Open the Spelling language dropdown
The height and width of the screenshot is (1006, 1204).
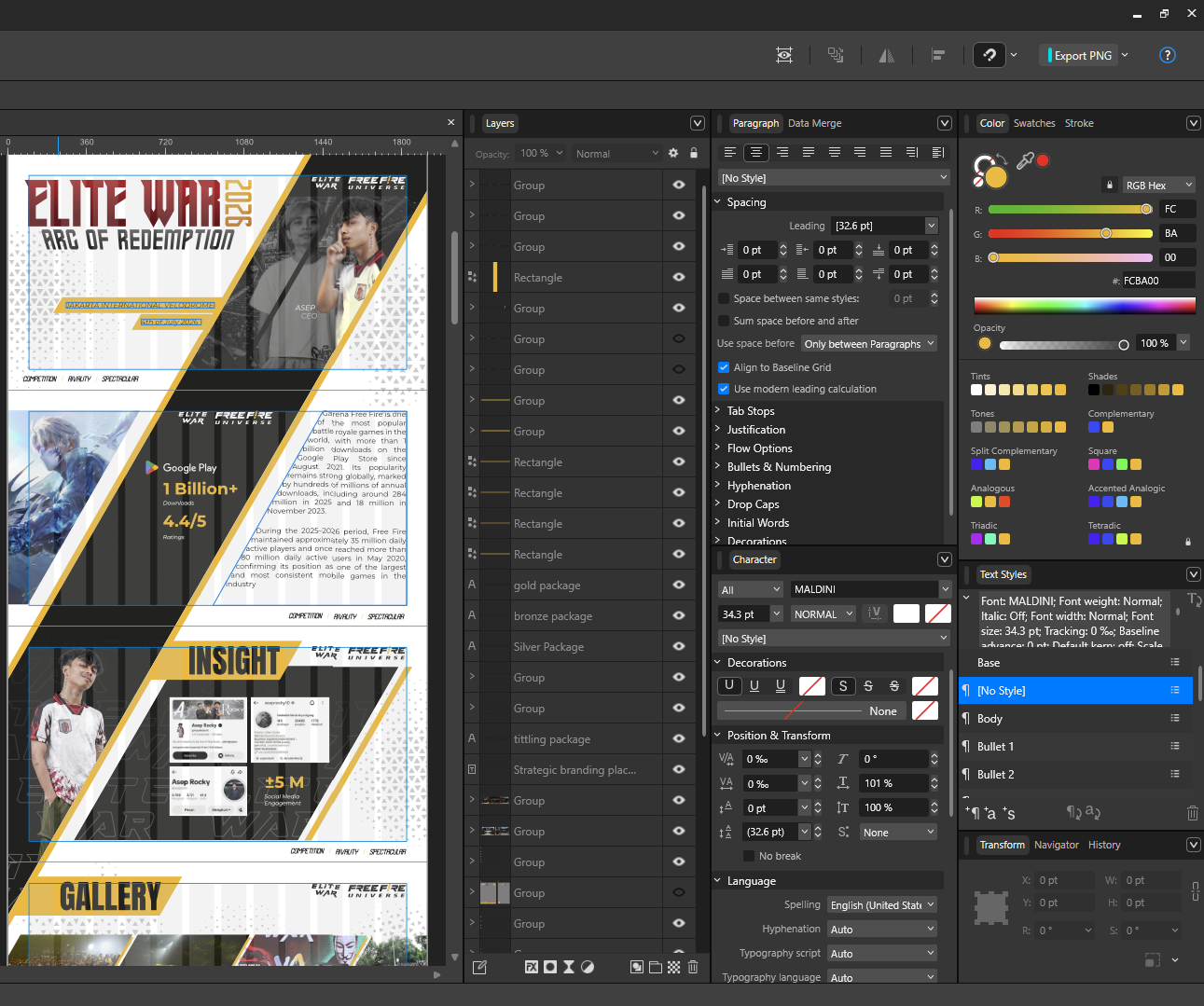point(882,905)
